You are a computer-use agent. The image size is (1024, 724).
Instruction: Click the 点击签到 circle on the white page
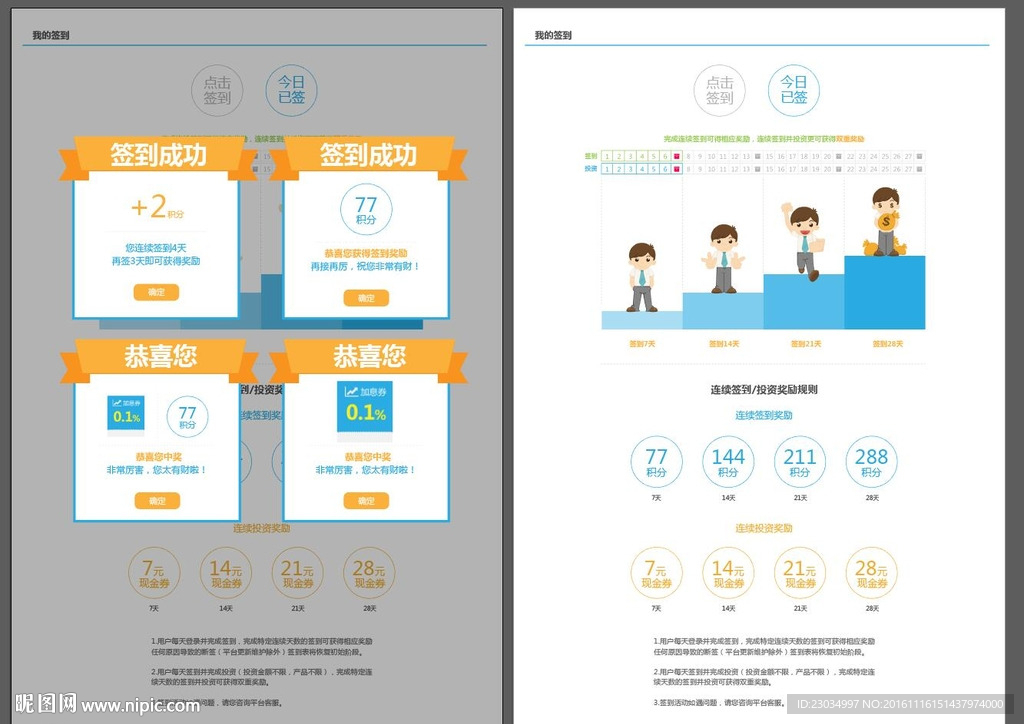coord(719,90)
